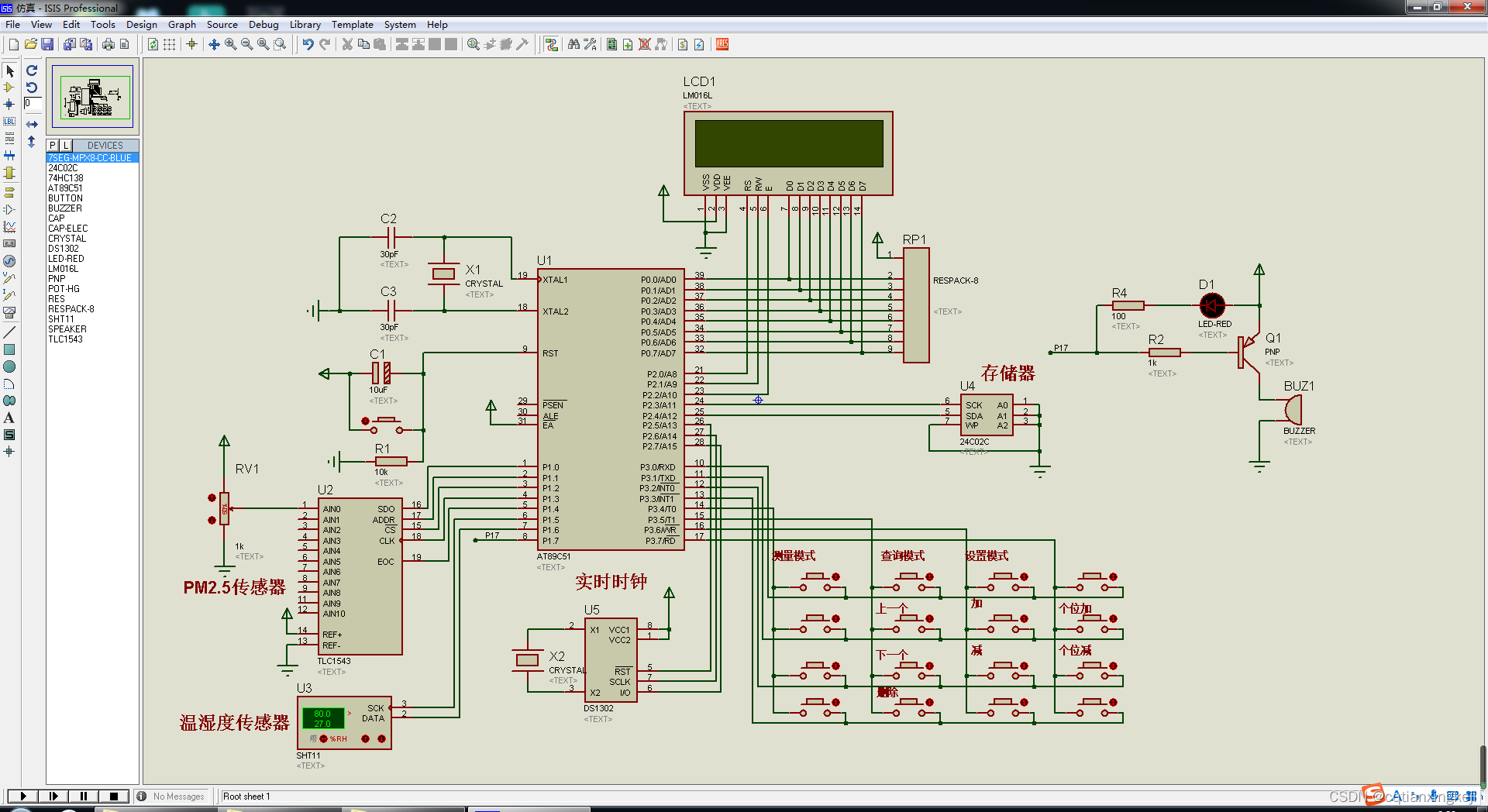This screenshot has height=812, width=1488.
Task: Stop the simulation
Action: pyautogui.click(x=114, y=796)
